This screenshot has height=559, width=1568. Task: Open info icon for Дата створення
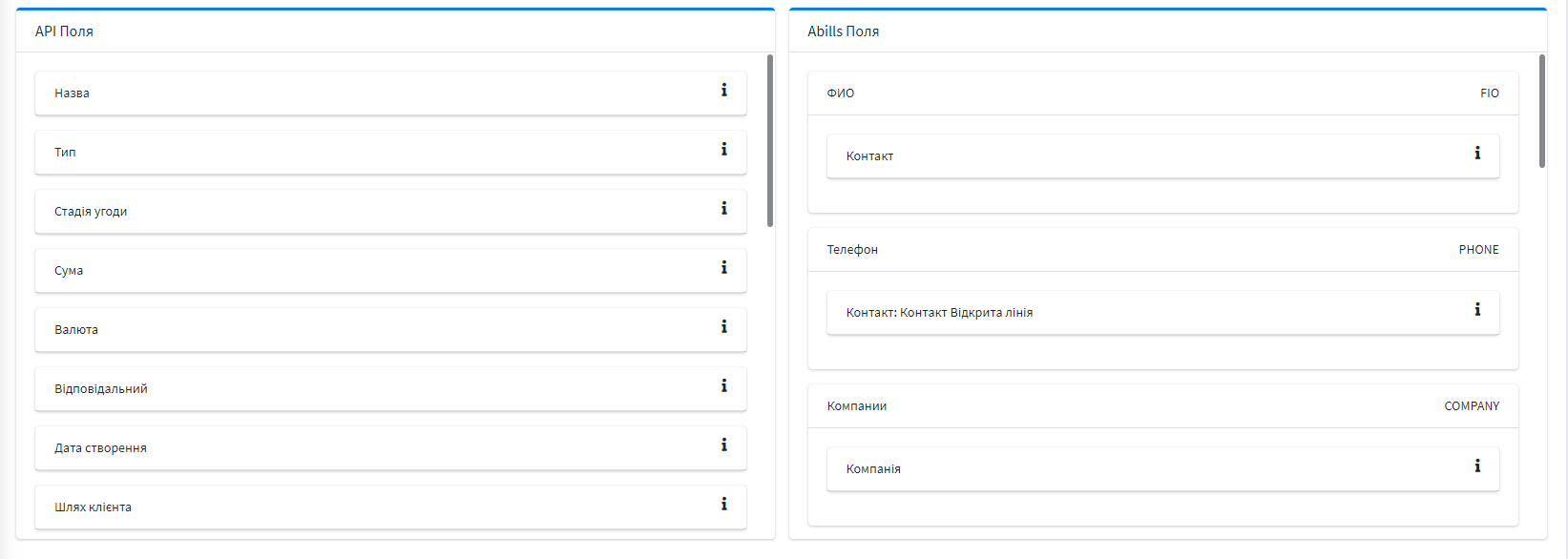coord(723,445)
